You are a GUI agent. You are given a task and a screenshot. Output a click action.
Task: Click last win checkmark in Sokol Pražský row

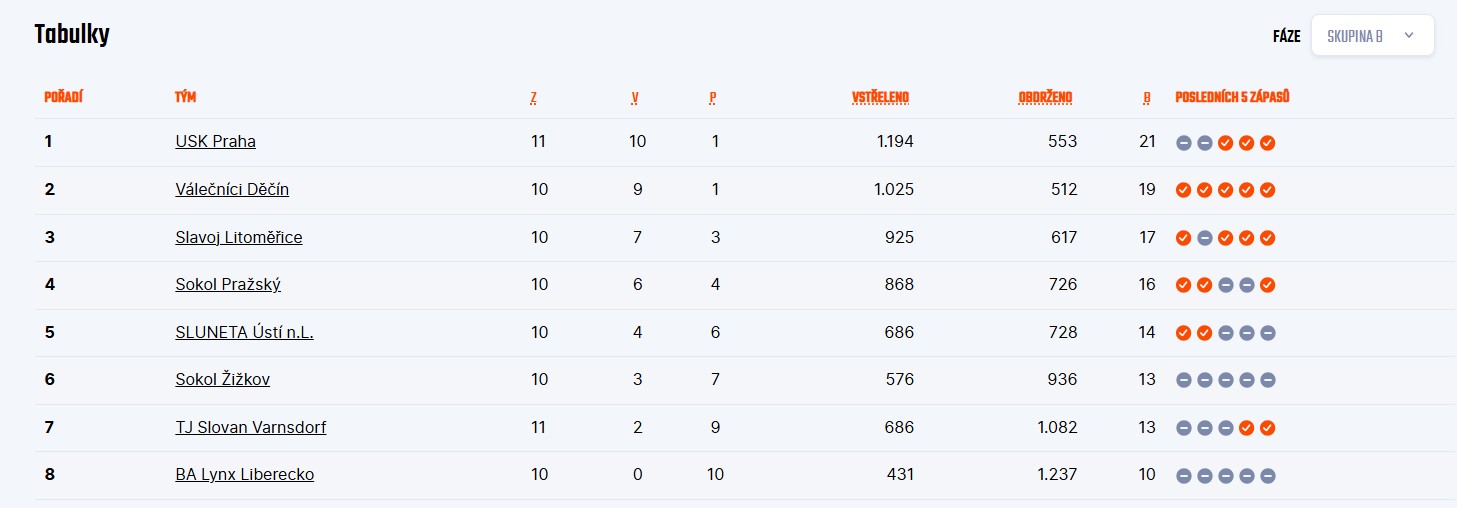click(x=1267, y=285)
